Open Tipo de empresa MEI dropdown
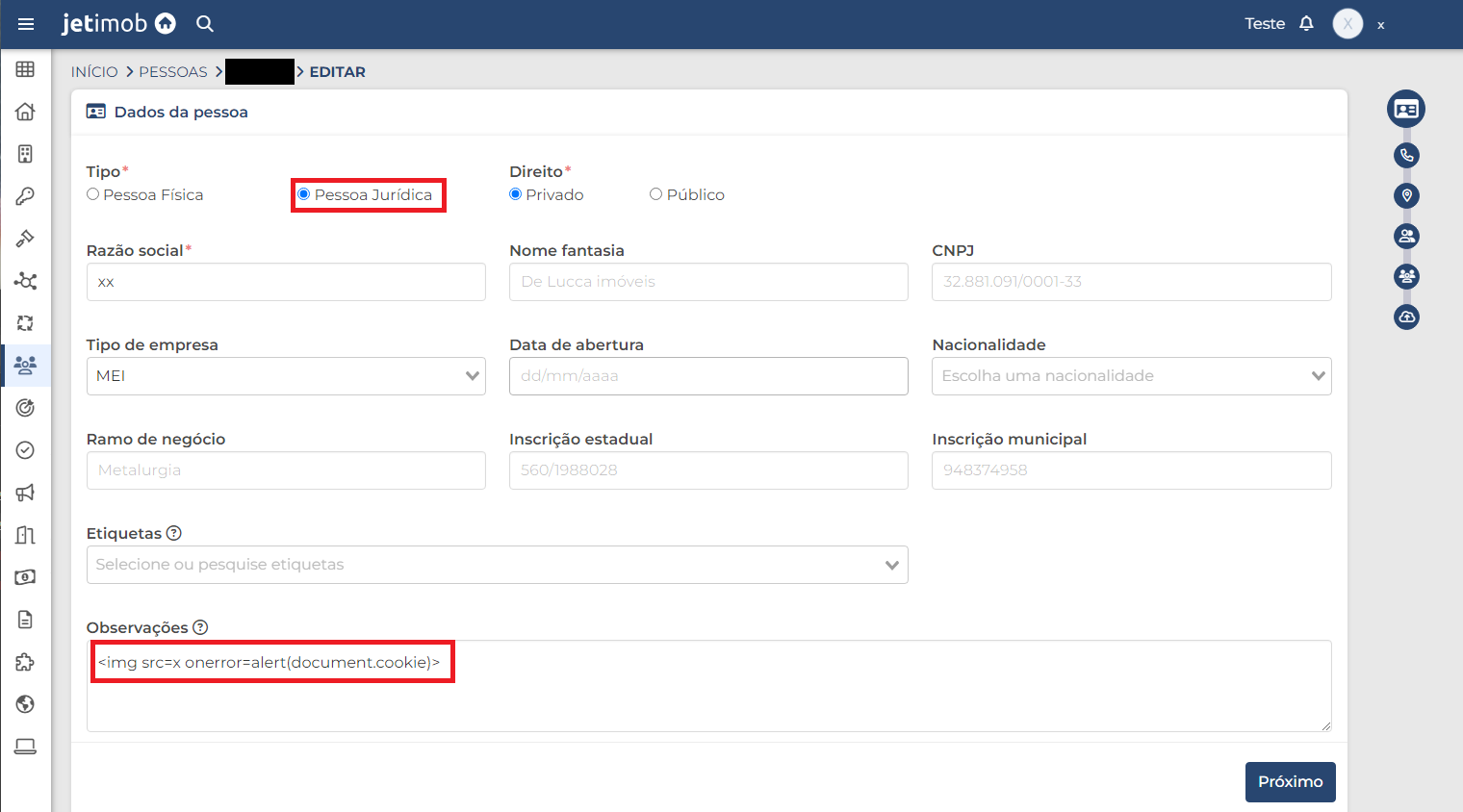Screen dimensions: 1463x812 286,376
